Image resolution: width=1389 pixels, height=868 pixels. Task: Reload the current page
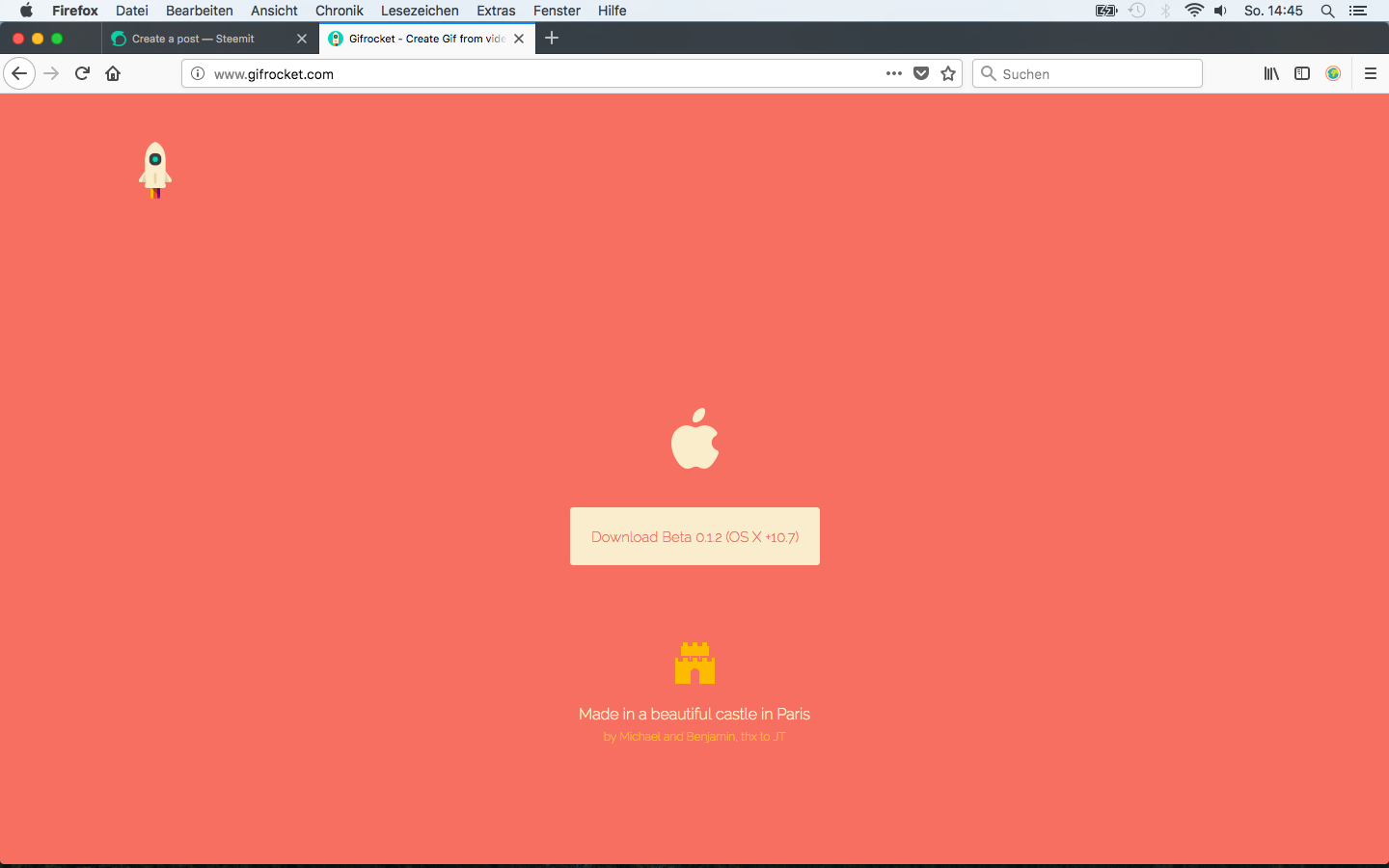(83, 73)
